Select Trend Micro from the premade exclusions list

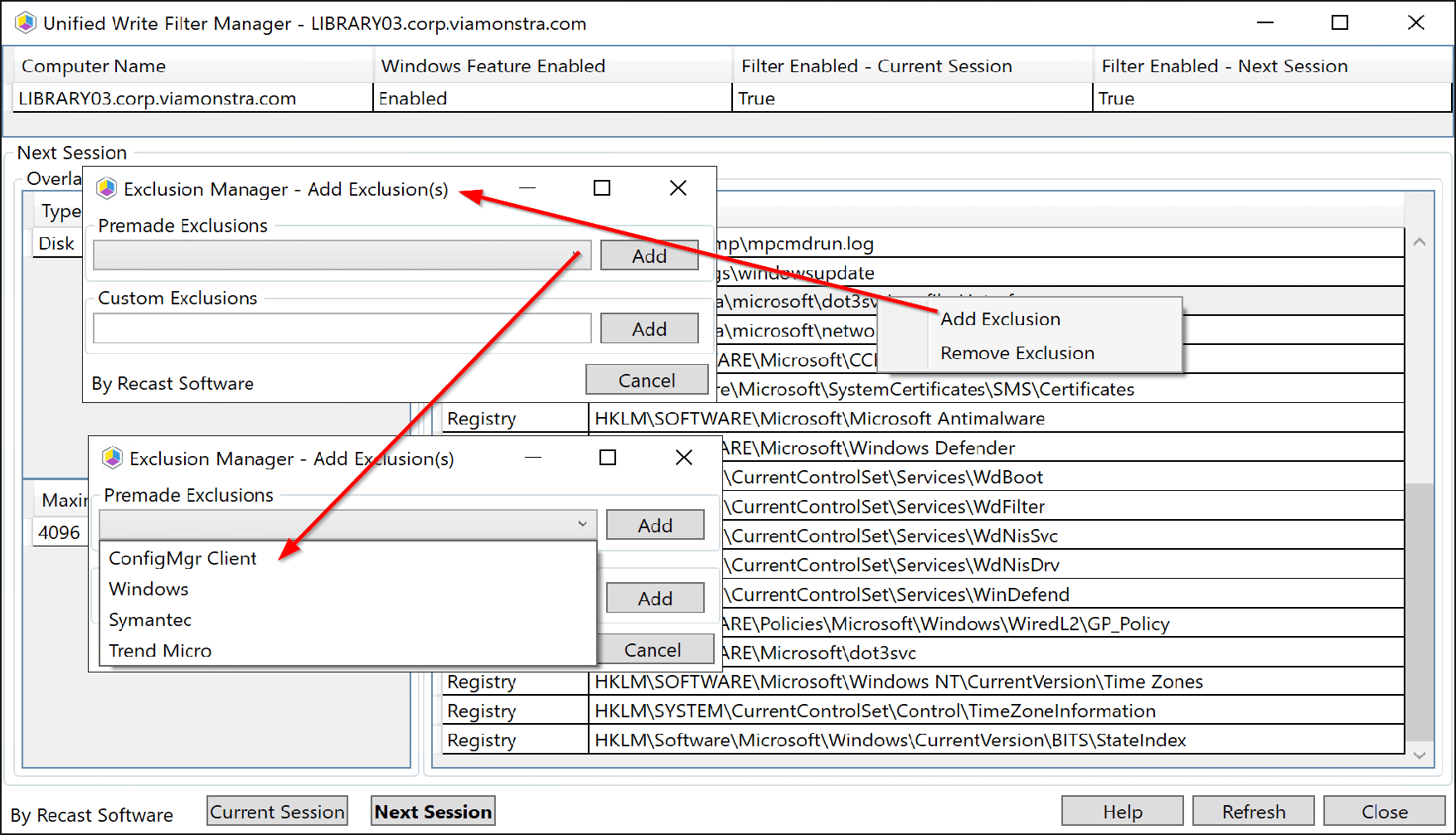coord(160,650)
